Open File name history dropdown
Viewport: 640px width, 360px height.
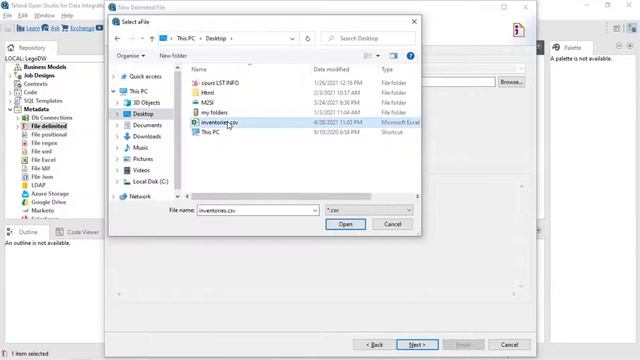tap(315, 210)
